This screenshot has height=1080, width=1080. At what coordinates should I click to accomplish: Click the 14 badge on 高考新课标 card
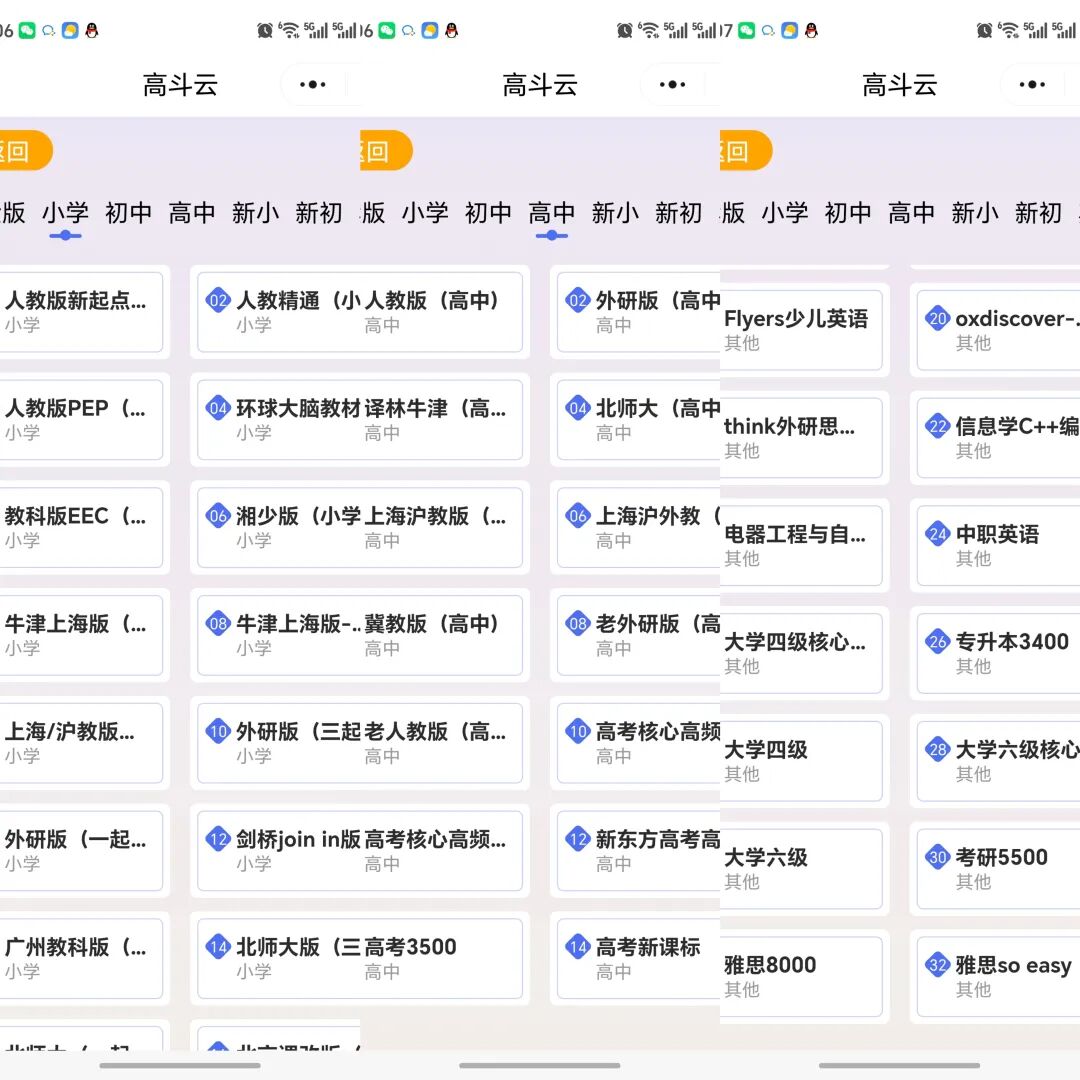point(579,947)
